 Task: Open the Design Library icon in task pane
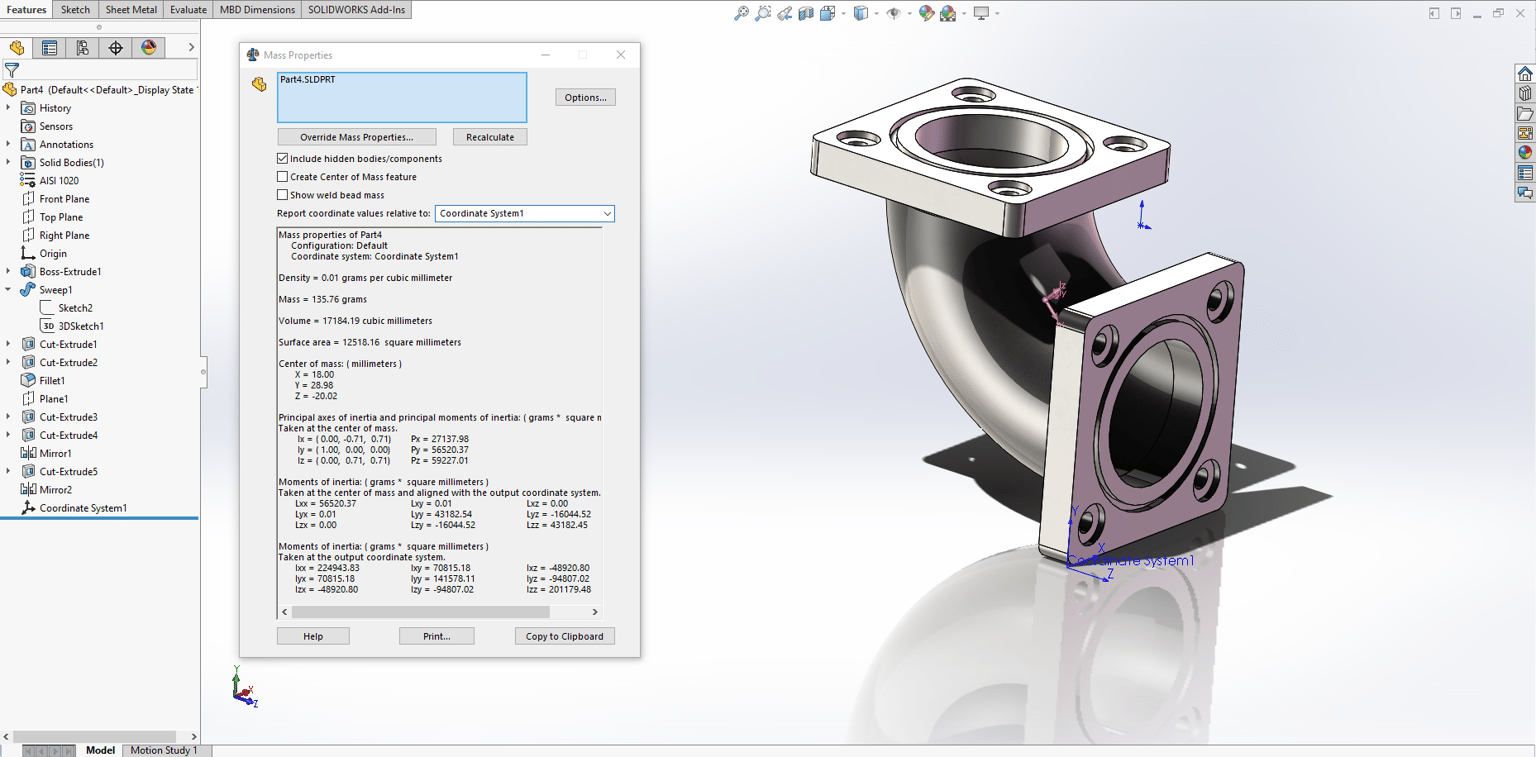point(1525,94)
